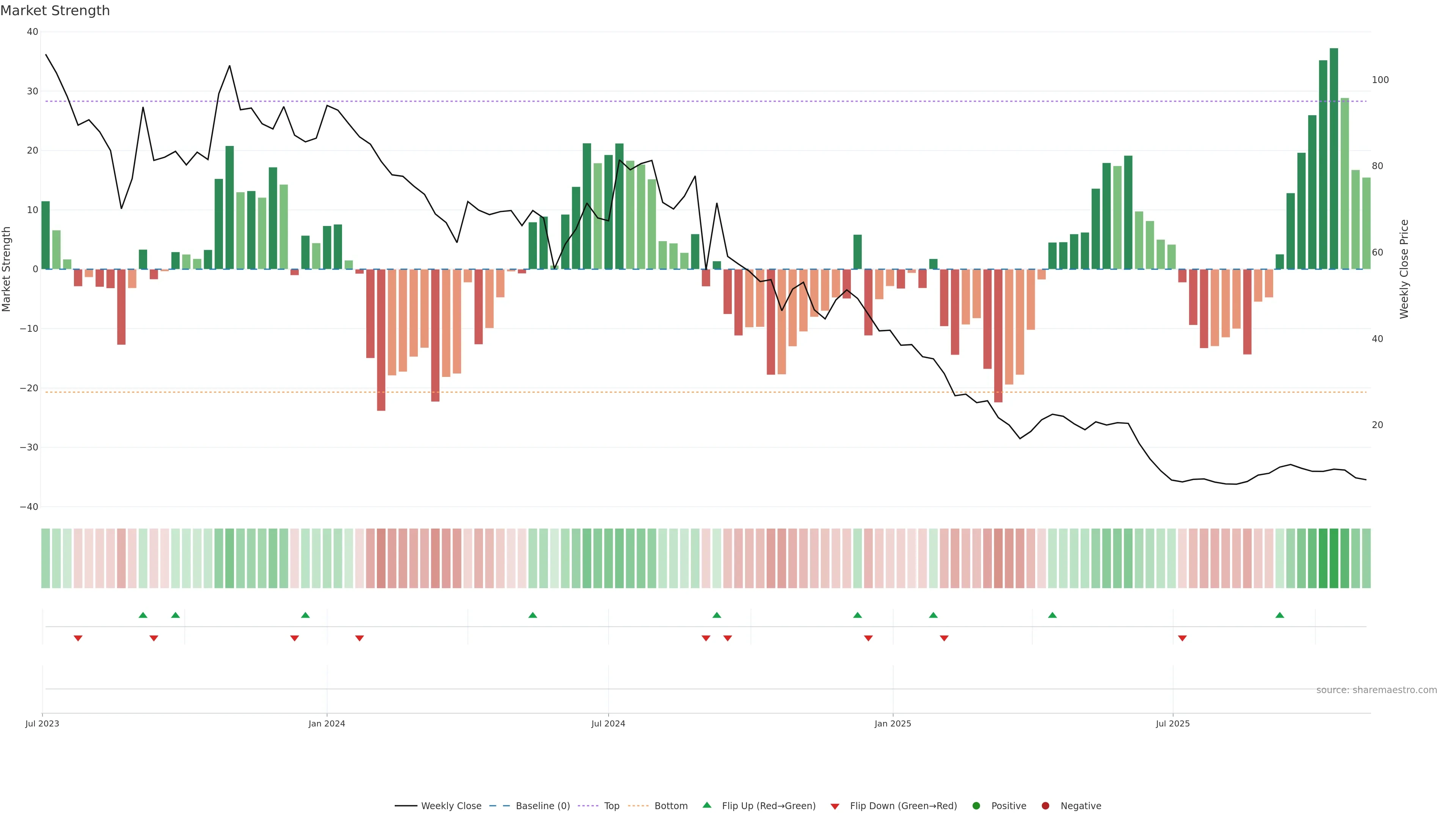
Task: Click the first red flip-down triangle marker
Action: point(78,638)
